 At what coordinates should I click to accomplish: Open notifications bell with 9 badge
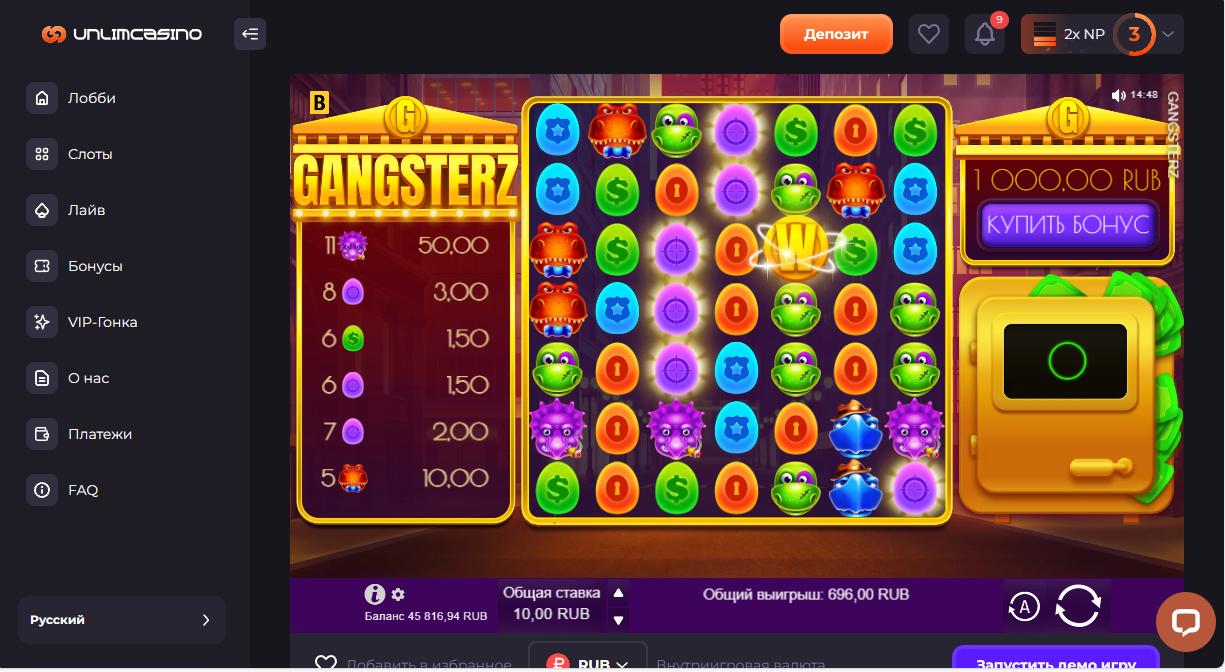click(985, 34)
